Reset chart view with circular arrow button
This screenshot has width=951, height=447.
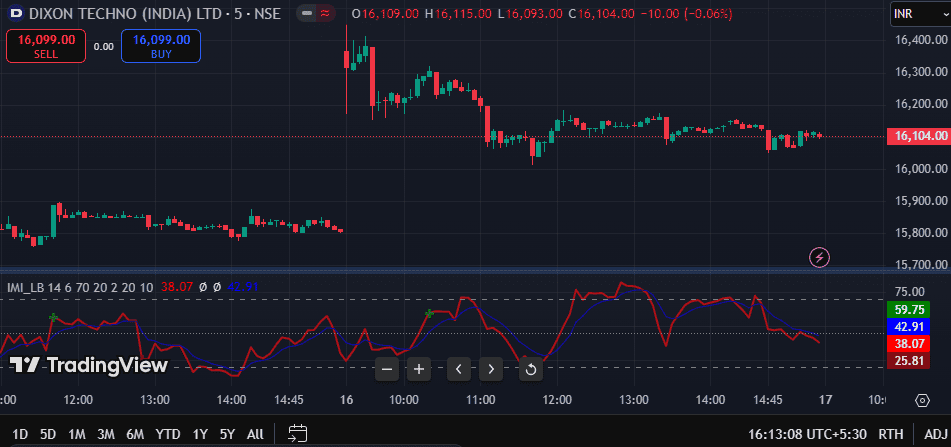531,369
